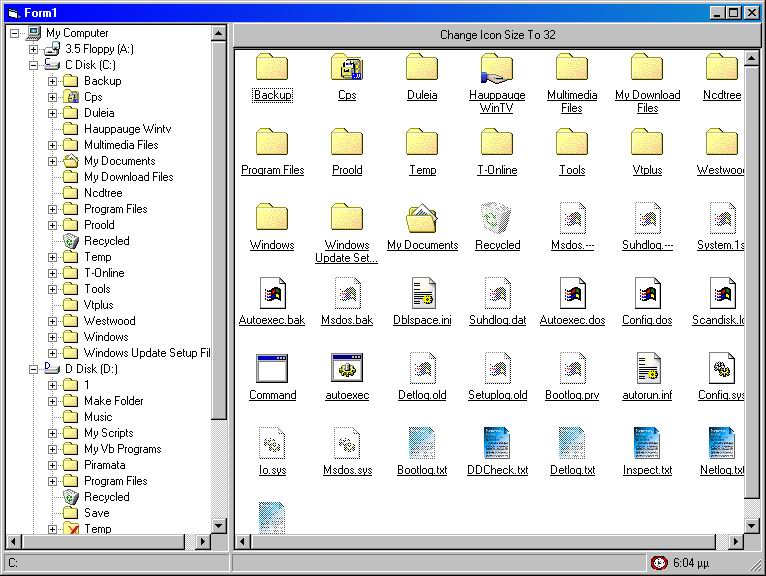Select the Hauppauge WinTV shared folder icon

click(x=497, y=68)
